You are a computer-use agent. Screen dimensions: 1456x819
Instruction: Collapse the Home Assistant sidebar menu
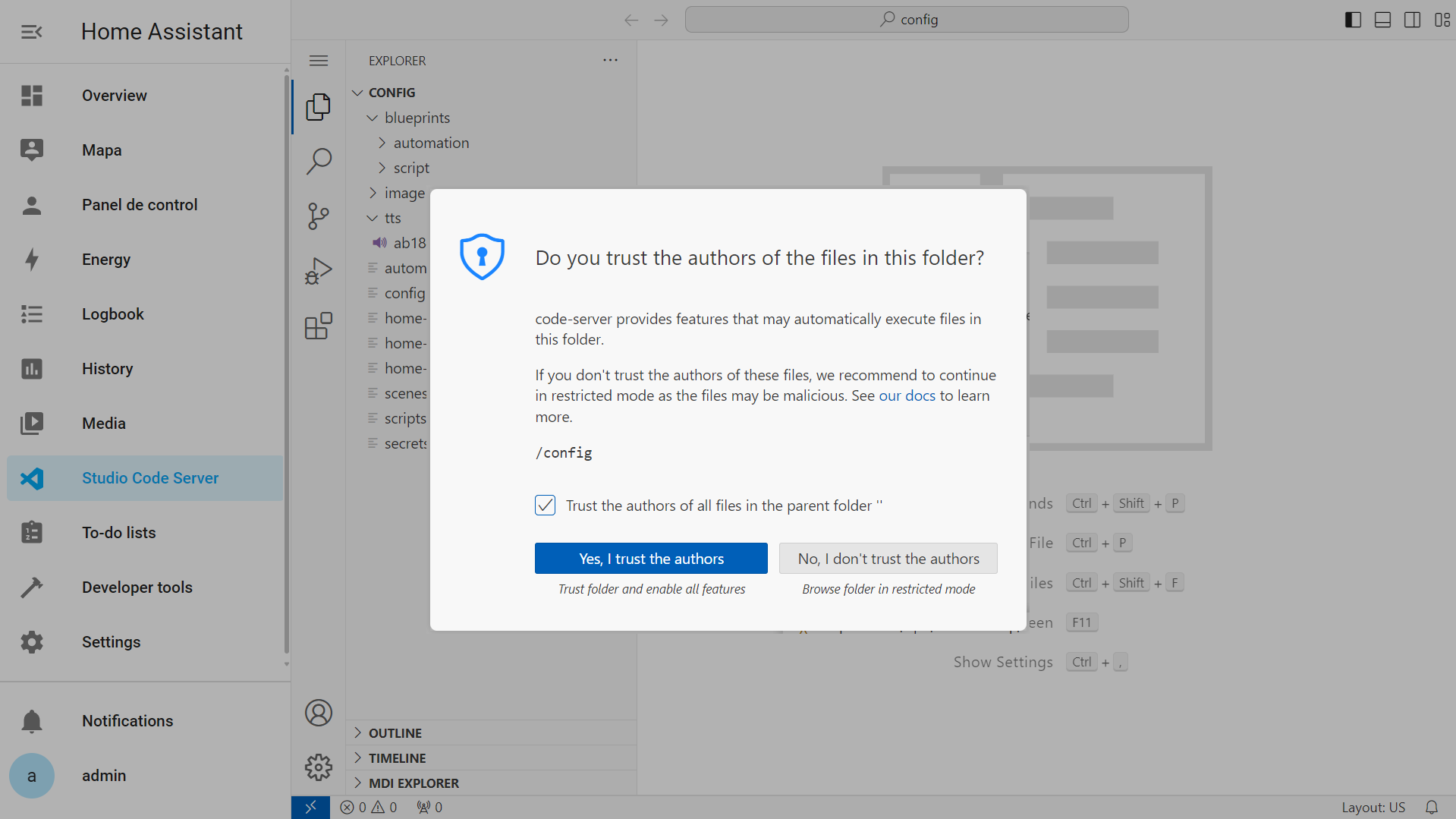[31, 32]
